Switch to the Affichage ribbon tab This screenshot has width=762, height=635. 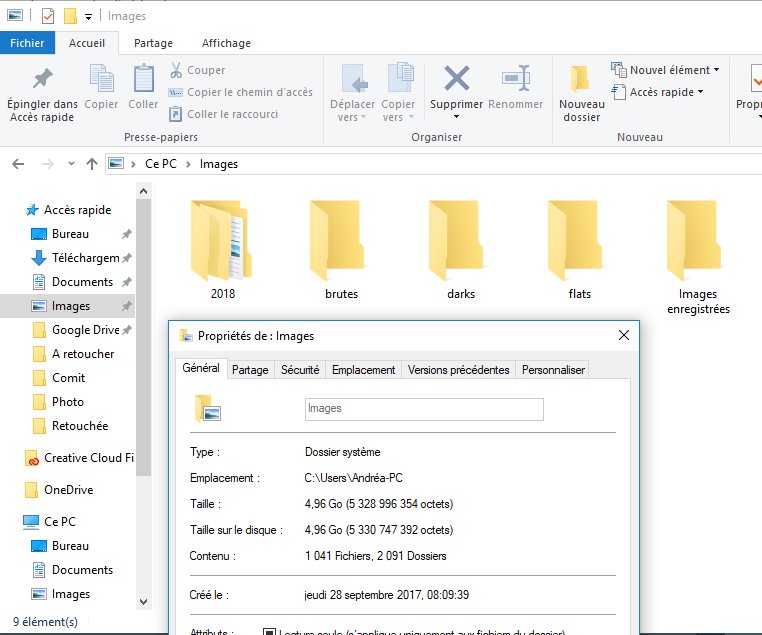226,43
